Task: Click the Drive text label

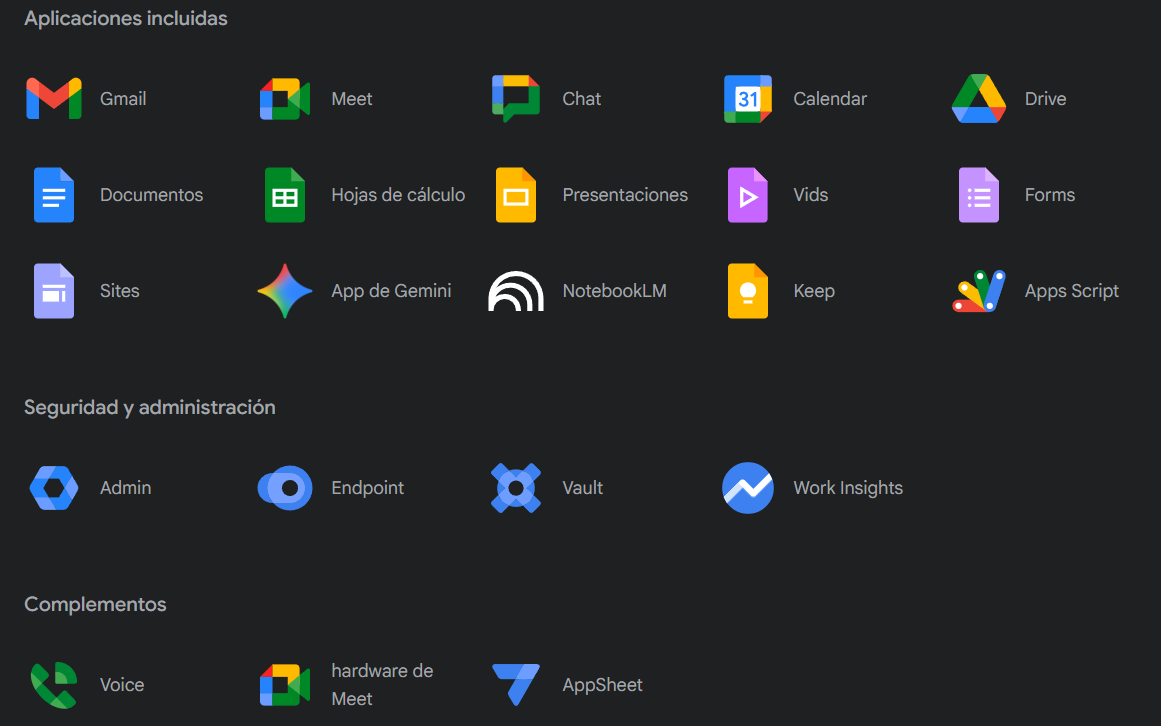Action: [1045, 98]
